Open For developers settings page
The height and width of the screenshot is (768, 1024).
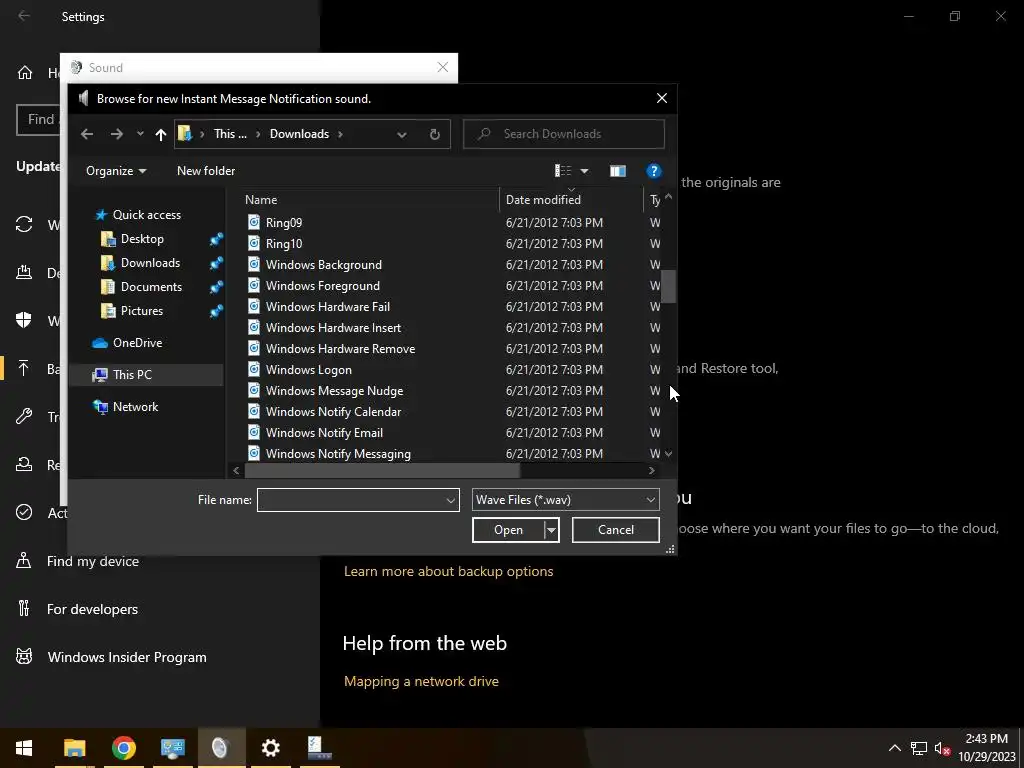[92, 609]
